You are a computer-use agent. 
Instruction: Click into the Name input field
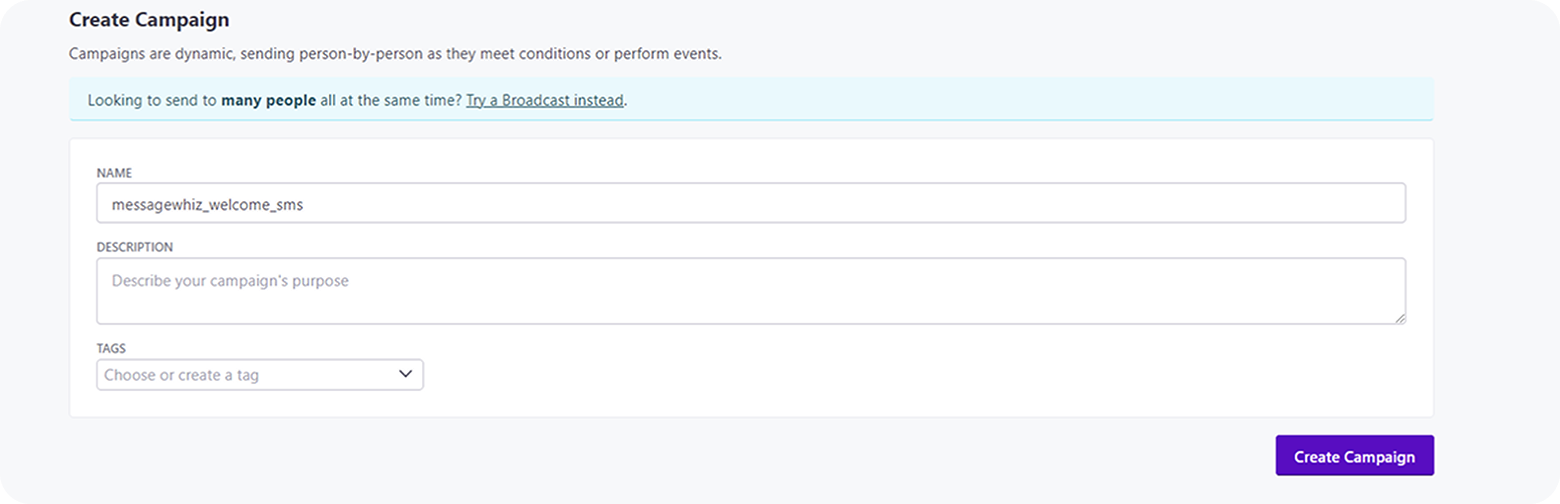(x=751, y=203)
